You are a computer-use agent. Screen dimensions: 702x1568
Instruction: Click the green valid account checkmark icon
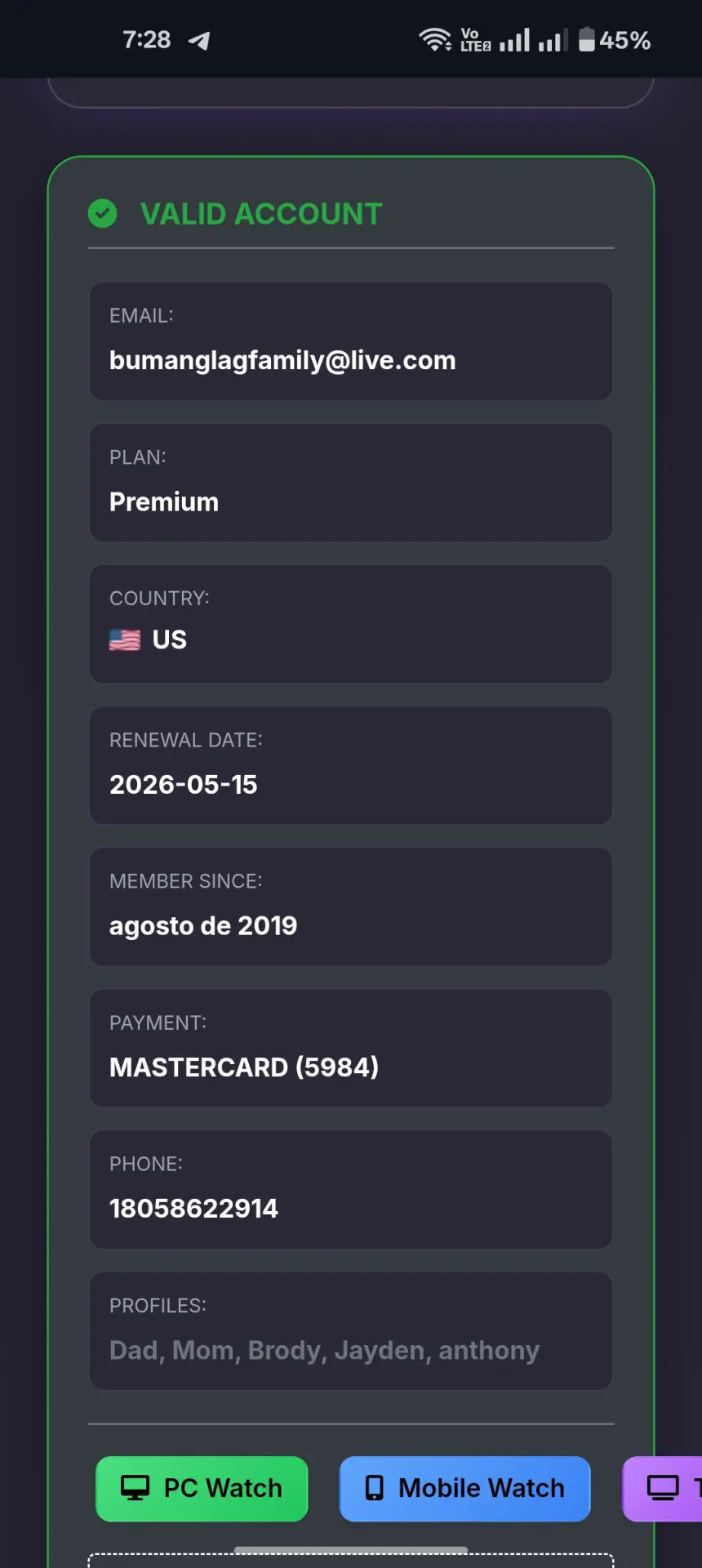click(102, 214)
